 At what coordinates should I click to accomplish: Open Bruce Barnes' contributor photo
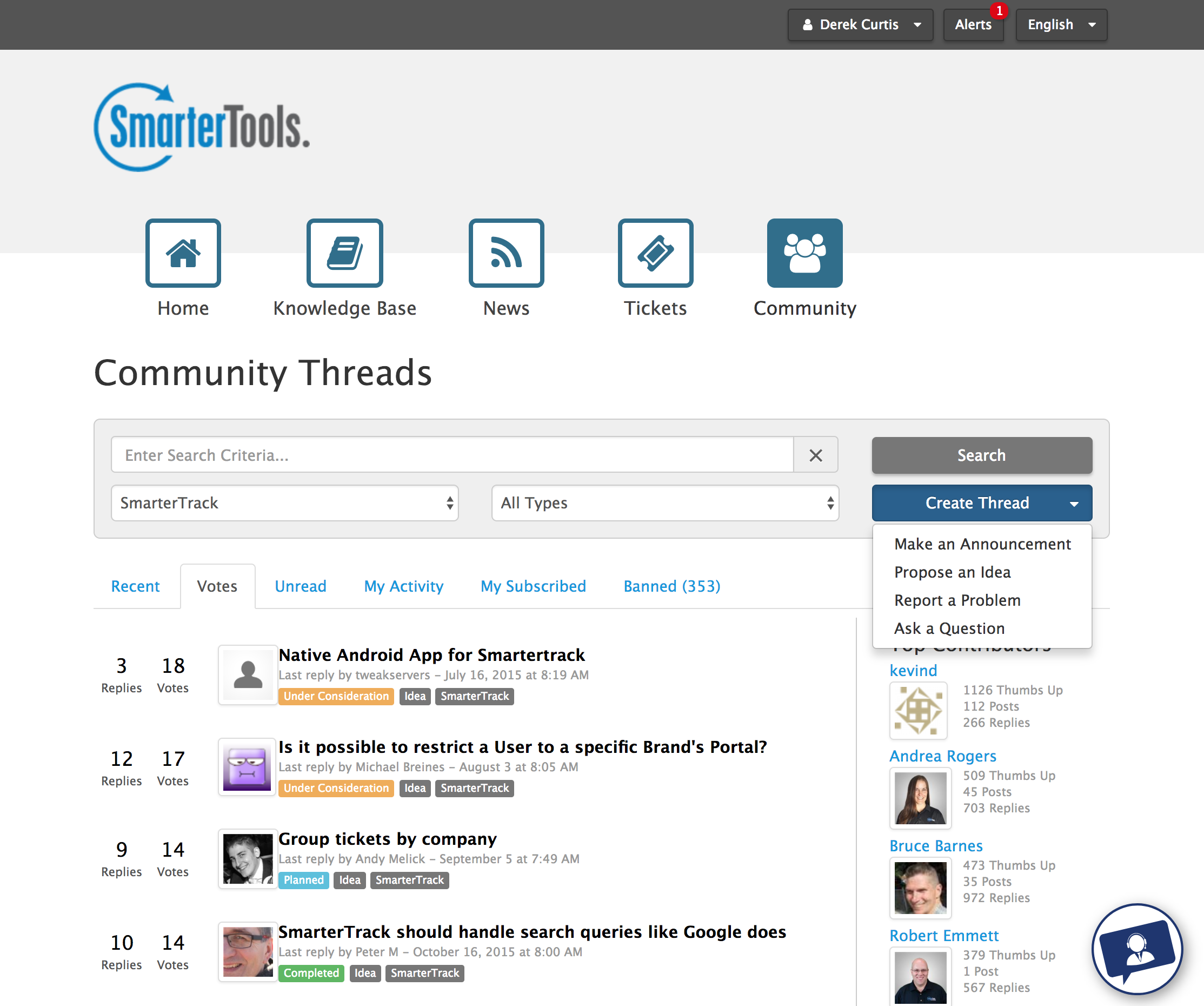(x=920, y=888)
